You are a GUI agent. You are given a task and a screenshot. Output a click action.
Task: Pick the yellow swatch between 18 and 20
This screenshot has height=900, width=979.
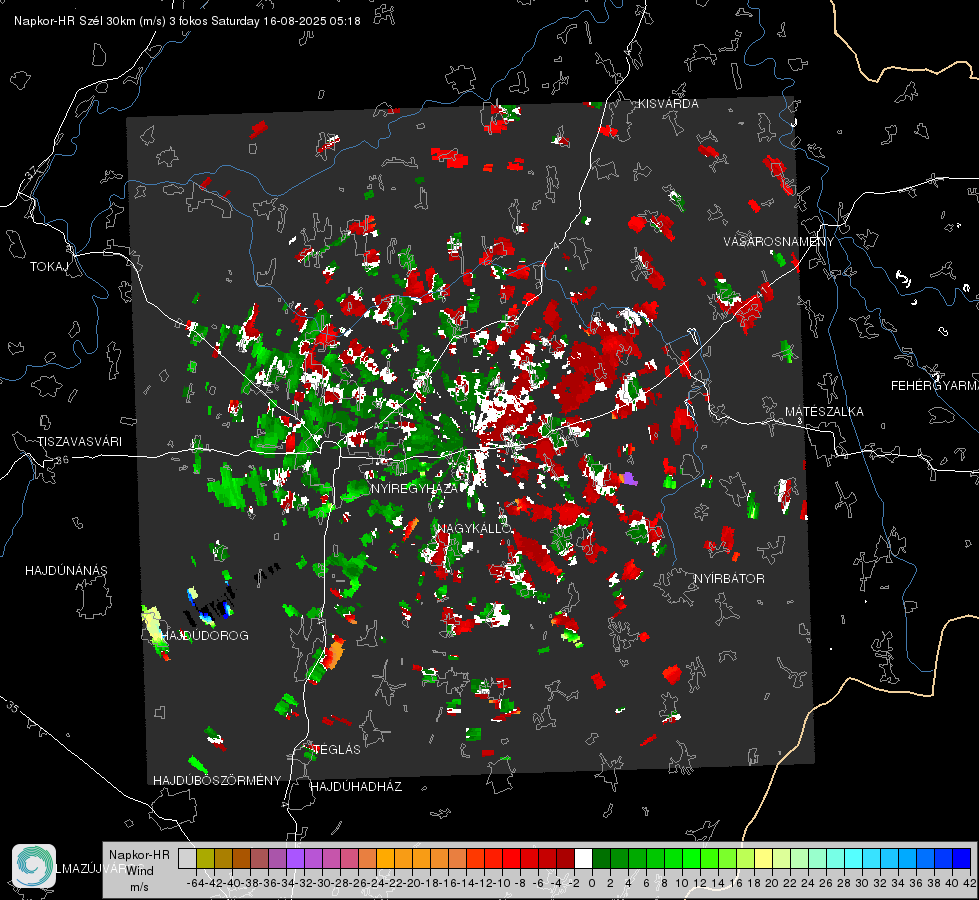[764, 859]
